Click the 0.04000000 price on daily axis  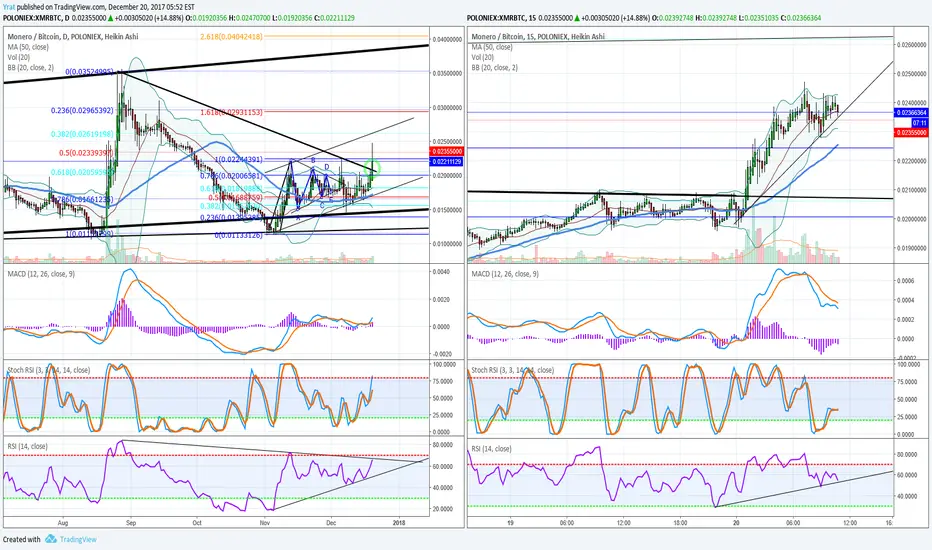click(x=447, y=39)
